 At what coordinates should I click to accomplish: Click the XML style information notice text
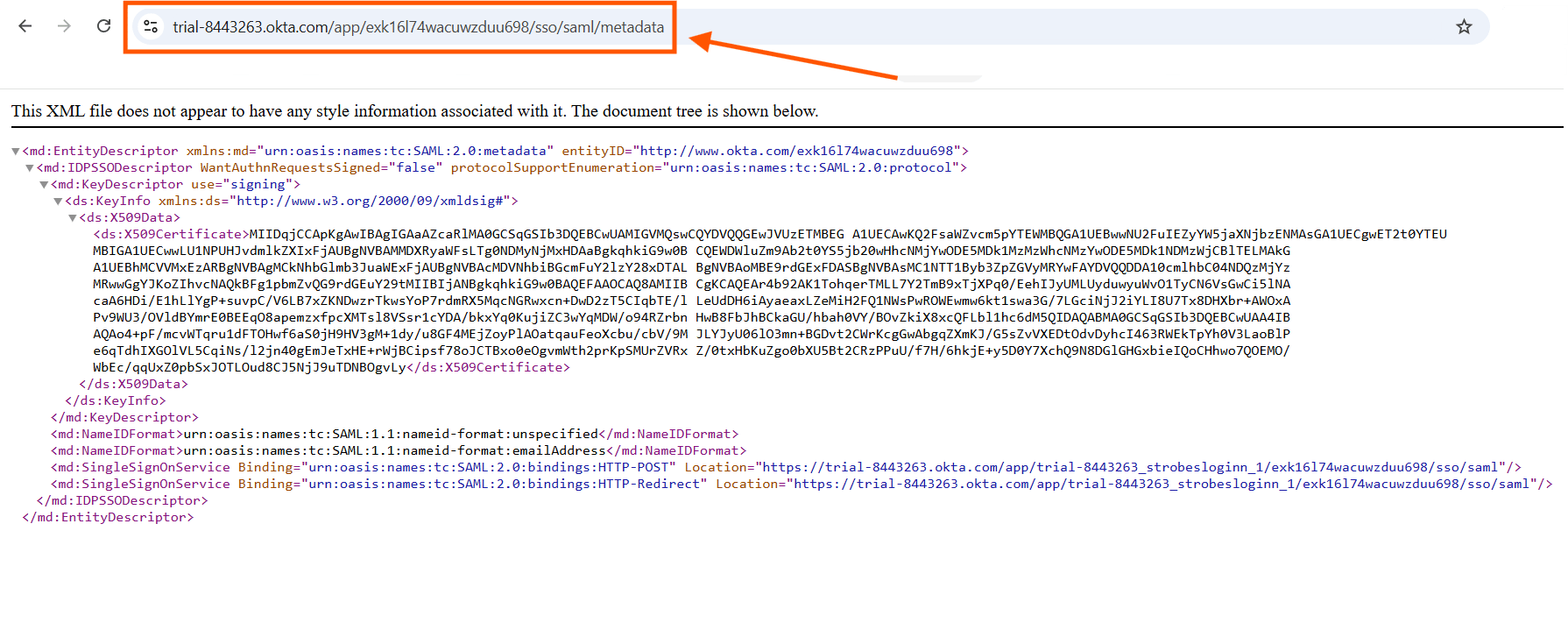click(x=415, y=111)
